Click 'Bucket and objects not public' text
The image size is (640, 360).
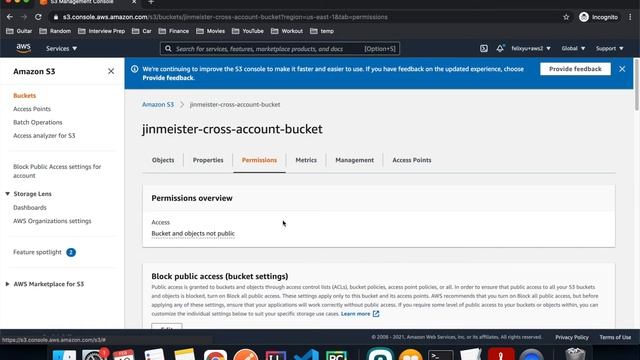[x=193, y=233]
